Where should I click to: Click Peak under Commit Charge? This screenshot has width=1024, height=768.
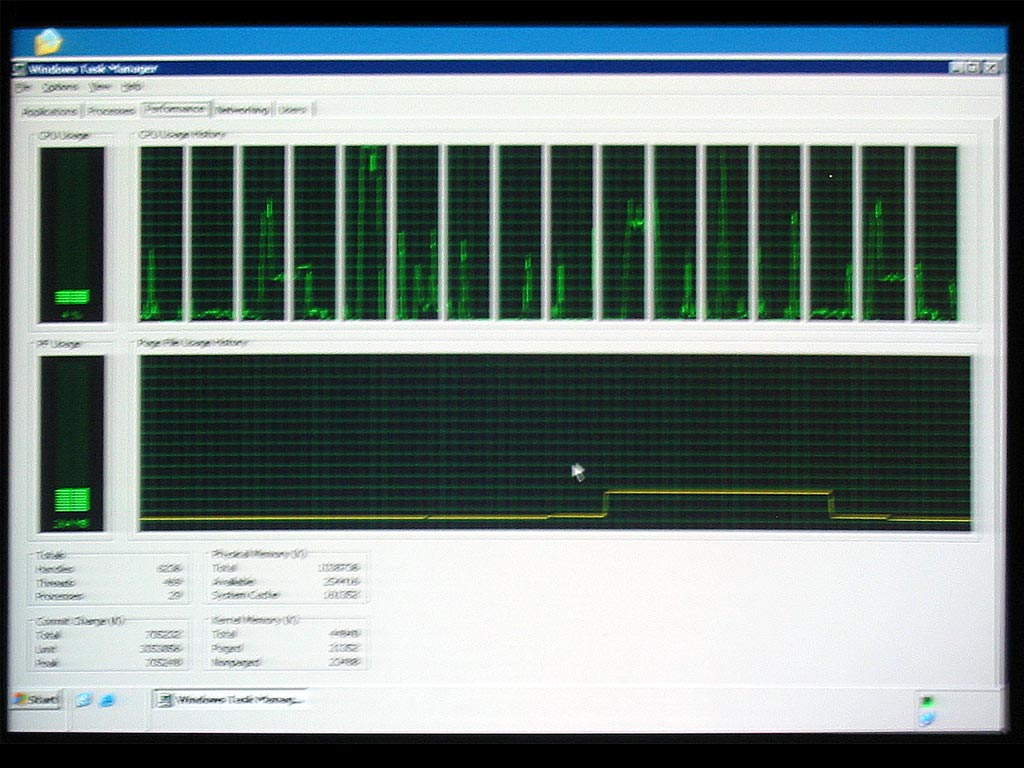[108, 663]
